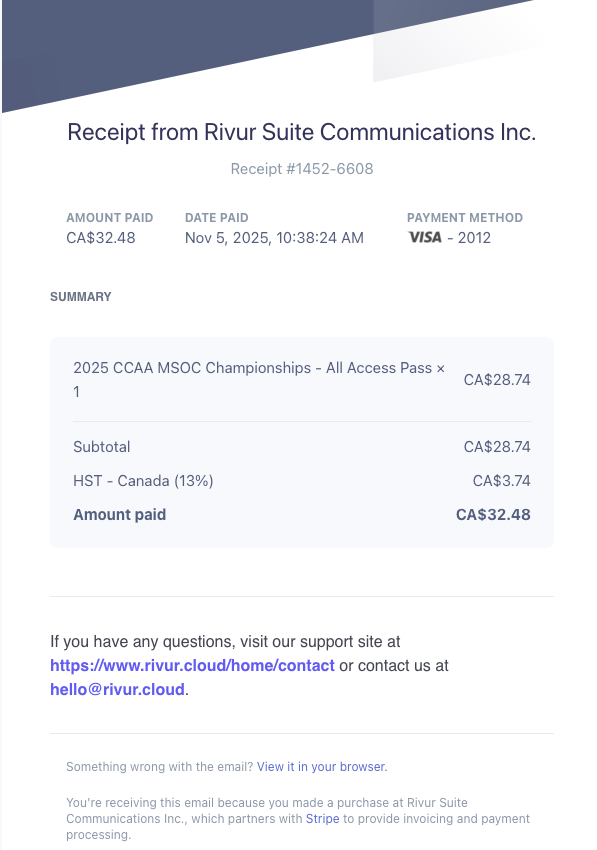Click the CCAA MSOC Championships All Access Pass item

pos(259,379)
